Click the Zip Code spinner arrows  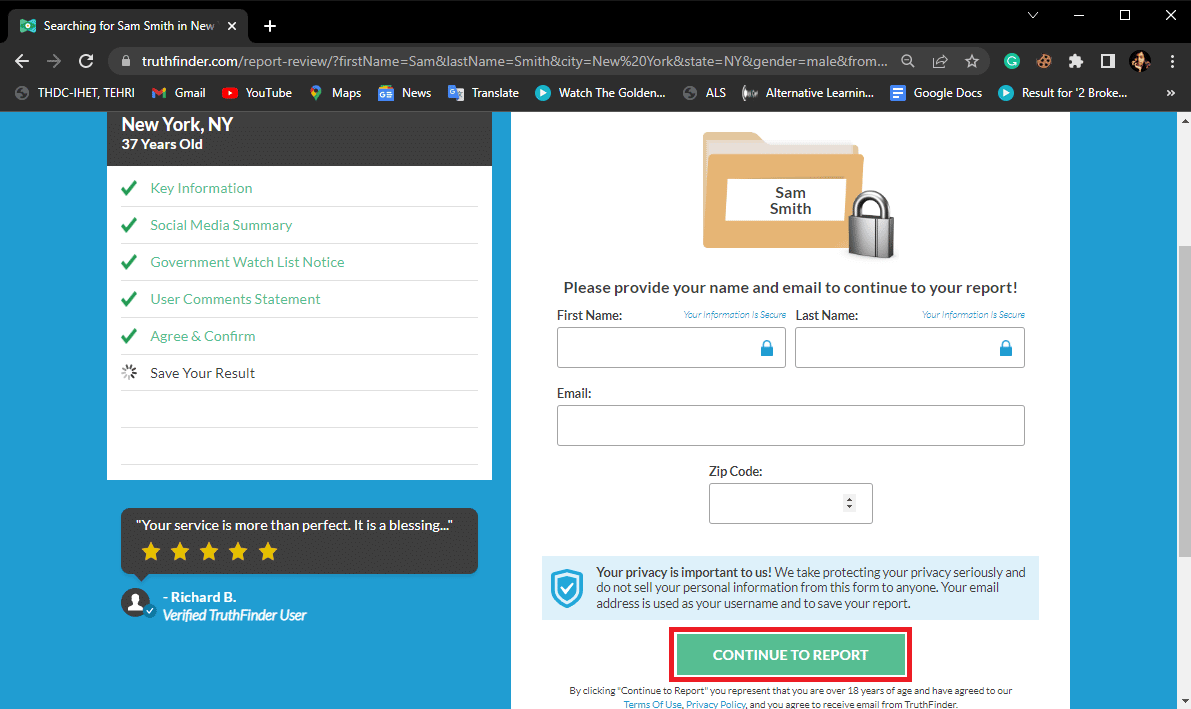[849, 503]
